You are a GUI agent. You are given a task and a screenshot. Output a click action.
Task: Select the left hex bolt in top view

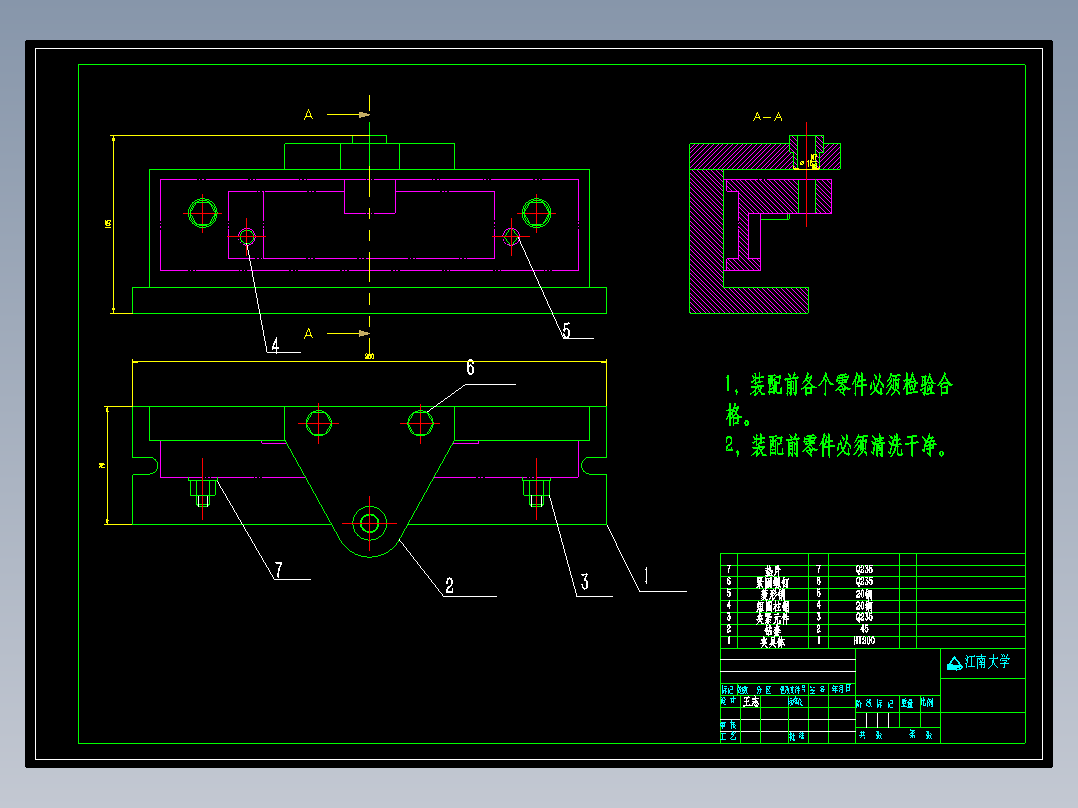tap(203, 213)
